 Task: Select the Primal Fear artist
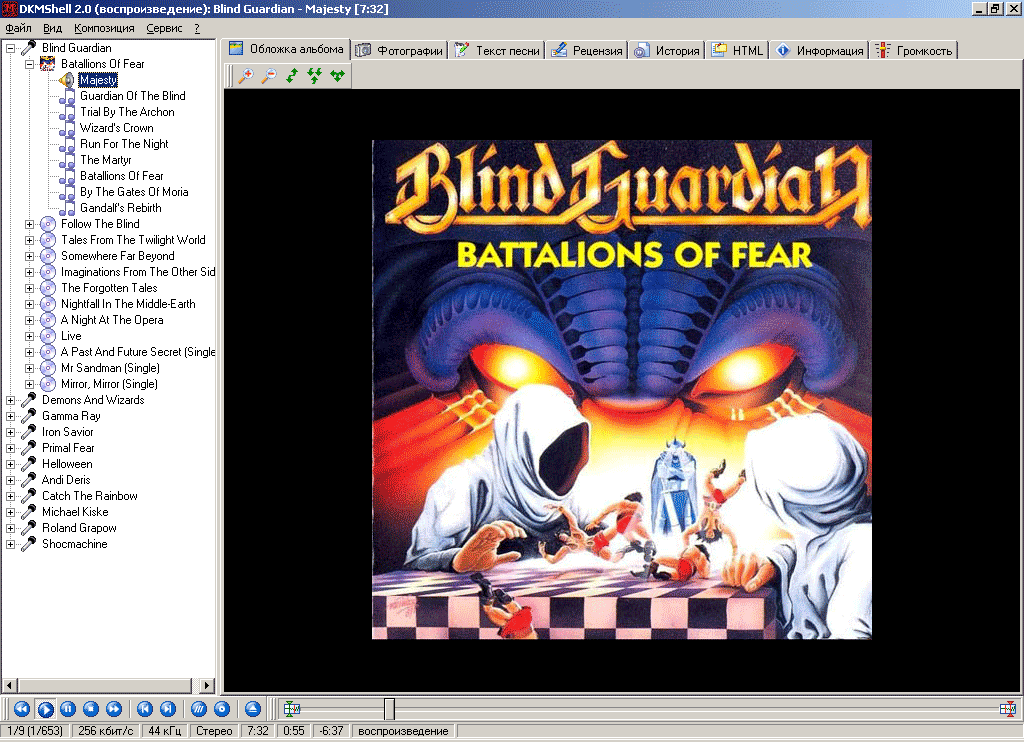(x=68, y=448)
